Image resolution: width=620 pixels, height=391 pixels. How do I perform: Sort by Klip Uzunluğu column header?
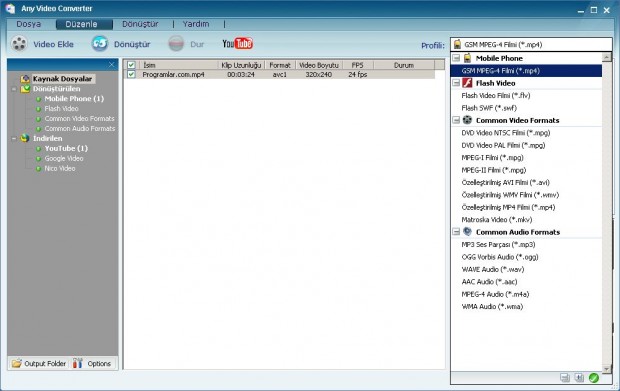coord(241,65)
